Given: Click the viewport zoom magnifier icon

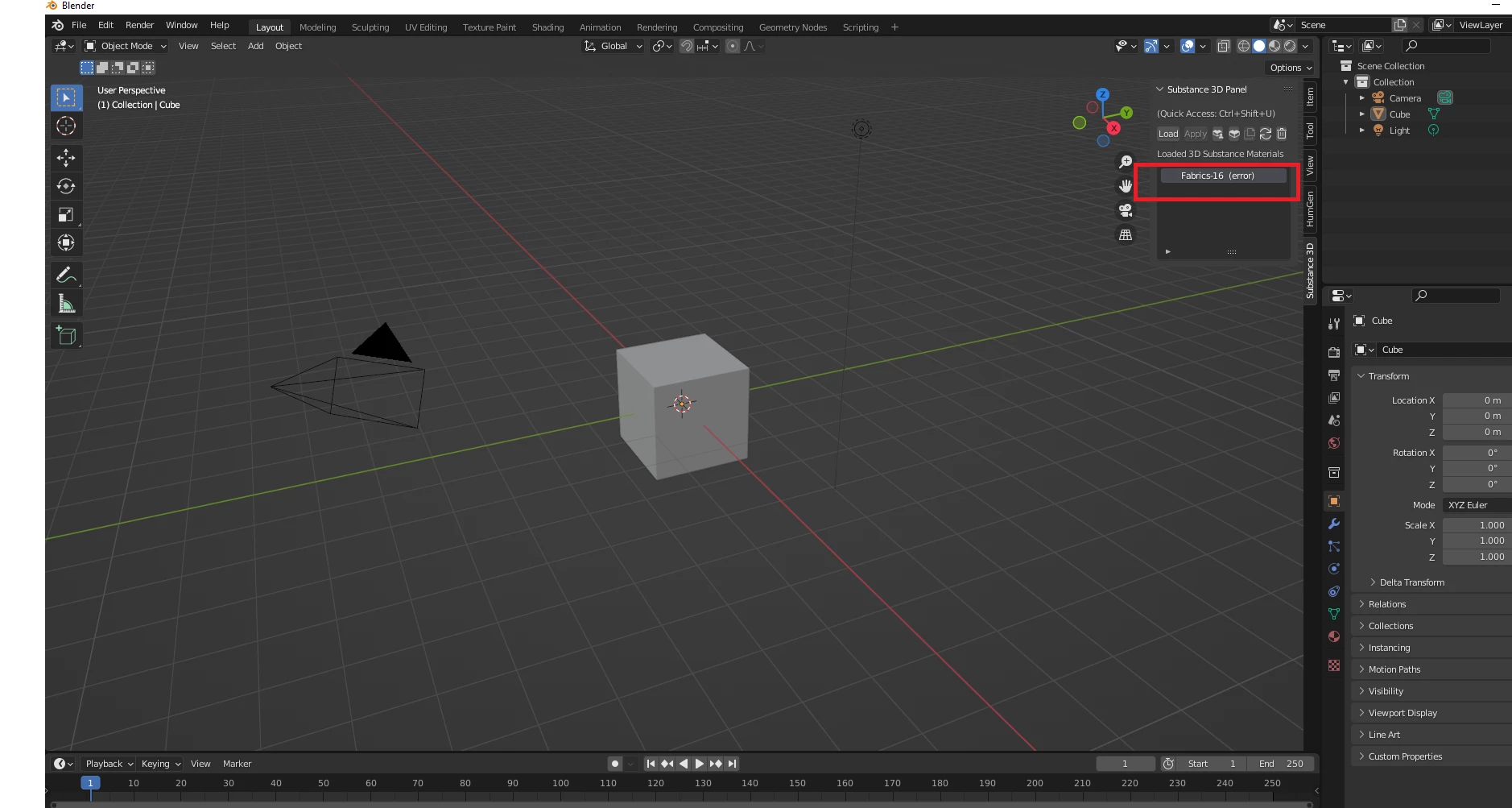Looking at the screenshot, I should click(1126, 162).
